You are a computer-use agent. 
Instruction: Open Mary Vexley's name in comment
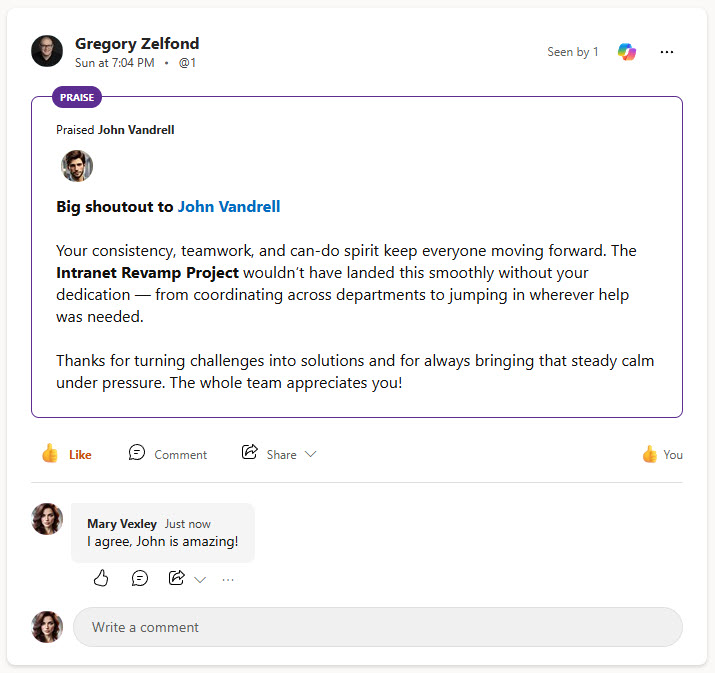(122, 524)
